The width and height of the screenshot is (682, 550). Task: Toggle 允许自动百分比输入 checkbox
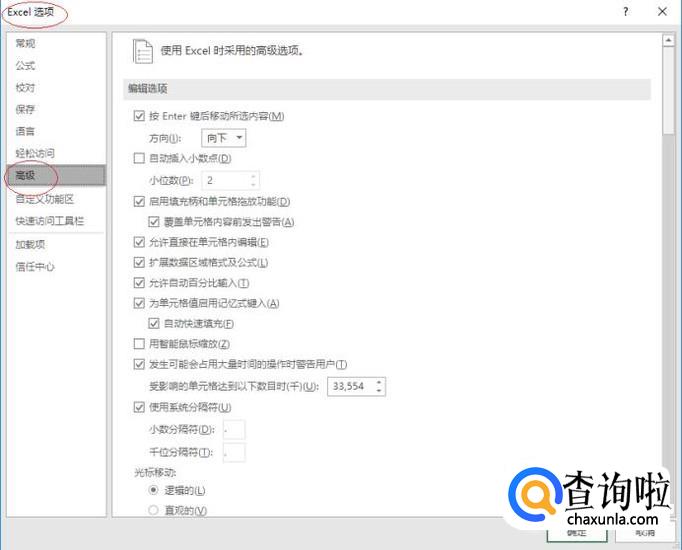click(x=139, y=283)
